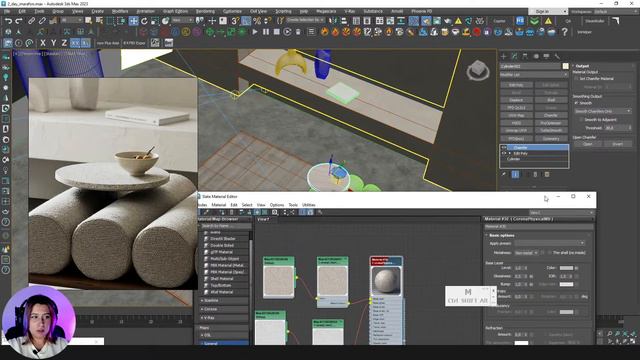The height and width of the screenshot is (360, 640).
Task: Click Configure Modifier Sets icon under stack
Action: (547, 174)
